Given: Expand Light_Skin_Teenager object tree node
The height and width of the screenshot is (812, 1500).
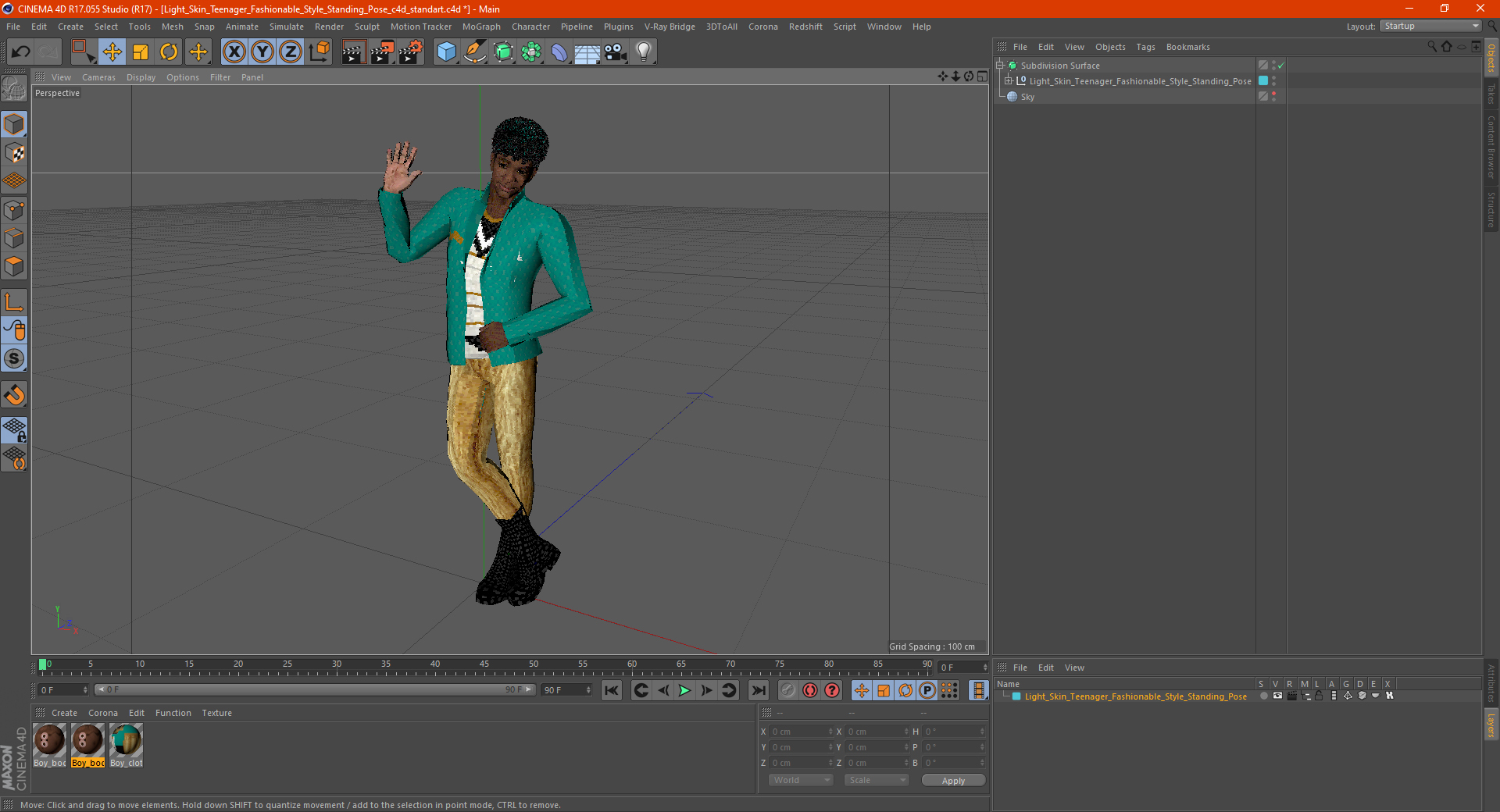Looking at the screenshot, I should point(1008,80).
